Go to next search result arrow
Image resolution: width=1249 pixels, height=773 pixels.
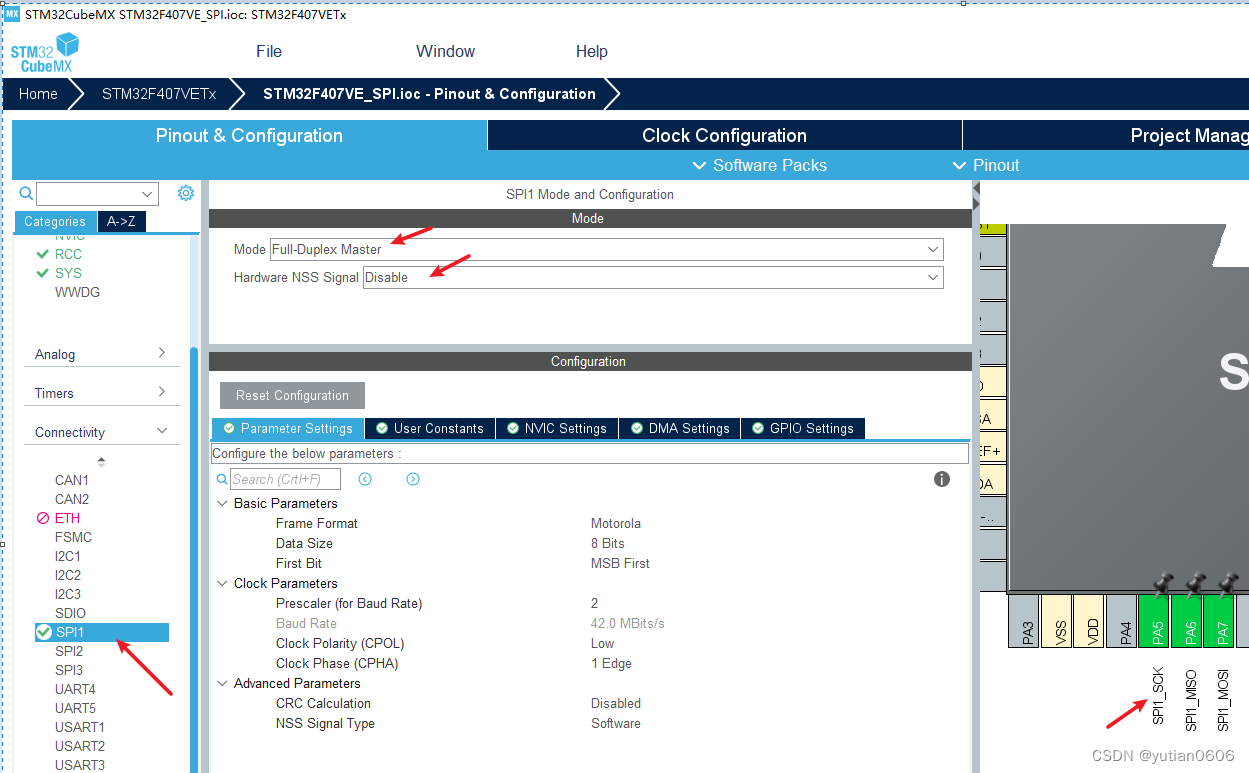point(413,479)
